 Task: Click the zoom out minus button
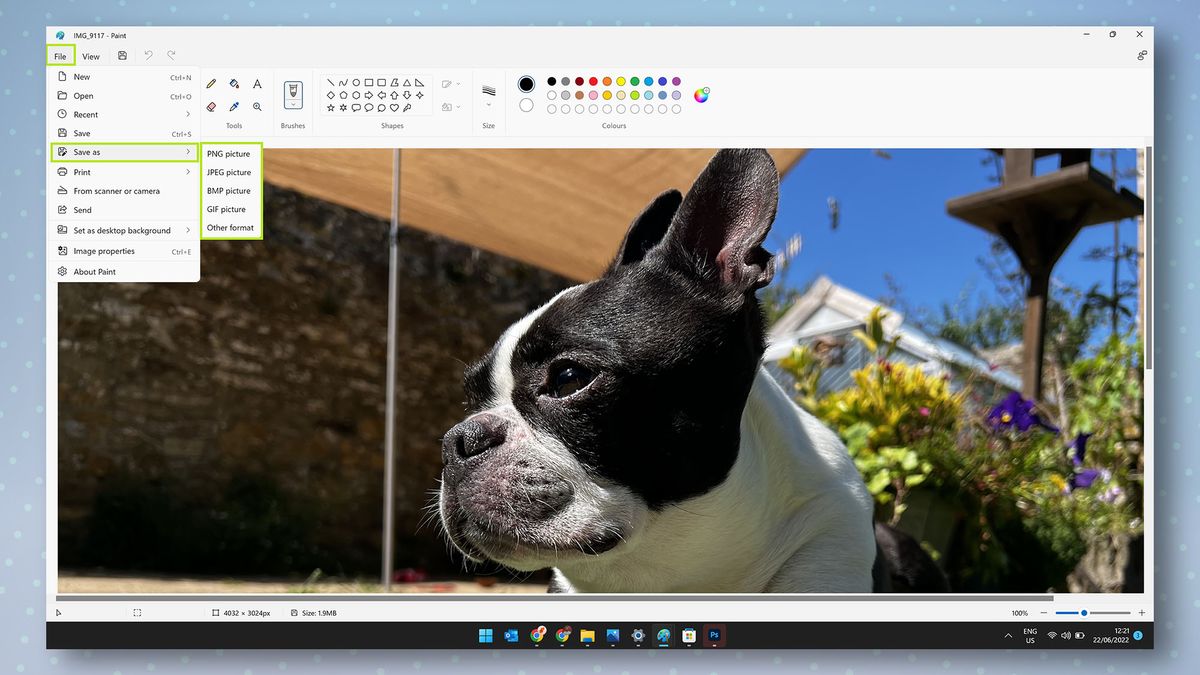coord(1046,613)
